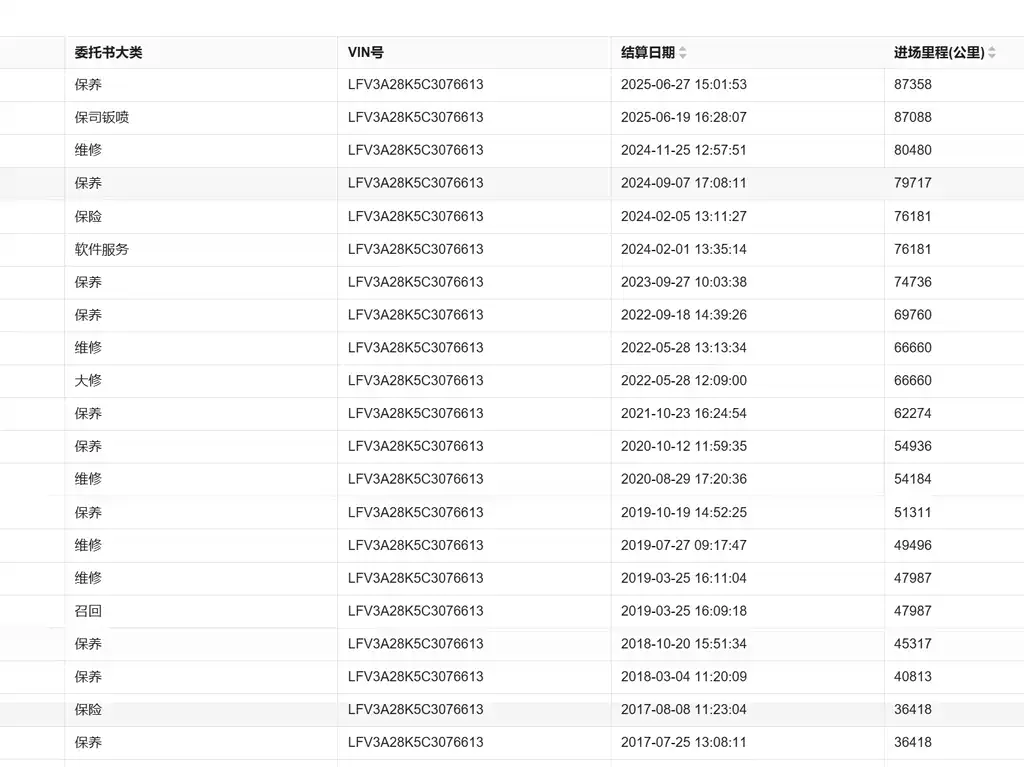1024x767 pixels.
Task: Select 保险 in the 2024-02-05 row
Action: pyautogui.click(x=88, y=216)
